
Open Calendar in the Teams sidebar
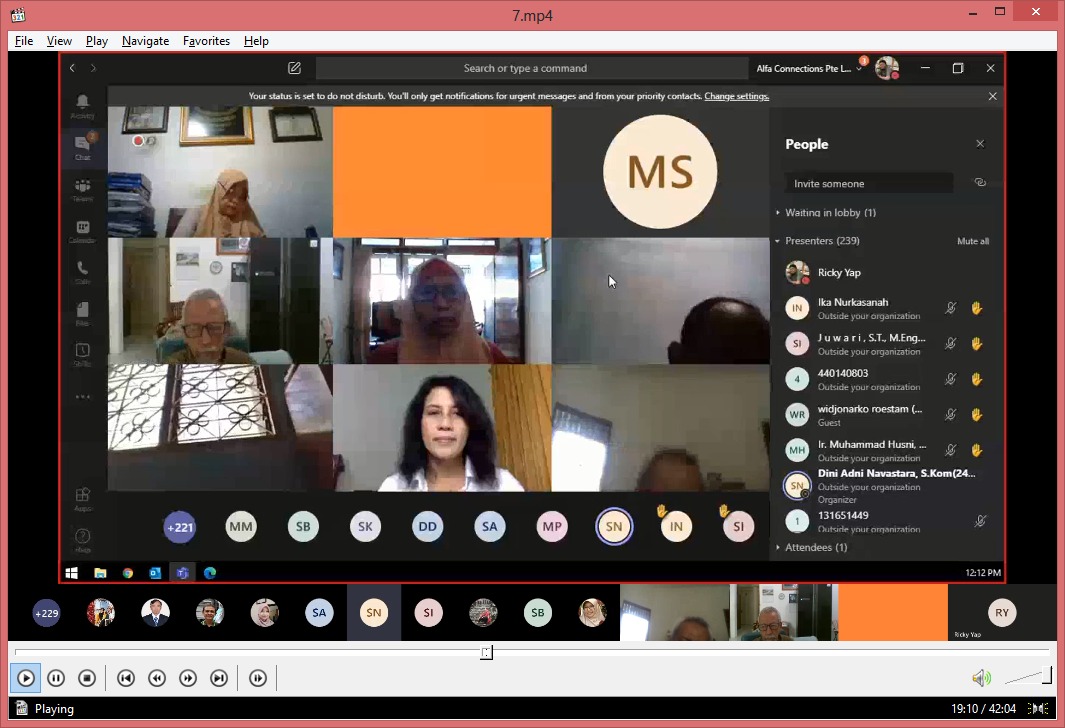pos(83,231)
